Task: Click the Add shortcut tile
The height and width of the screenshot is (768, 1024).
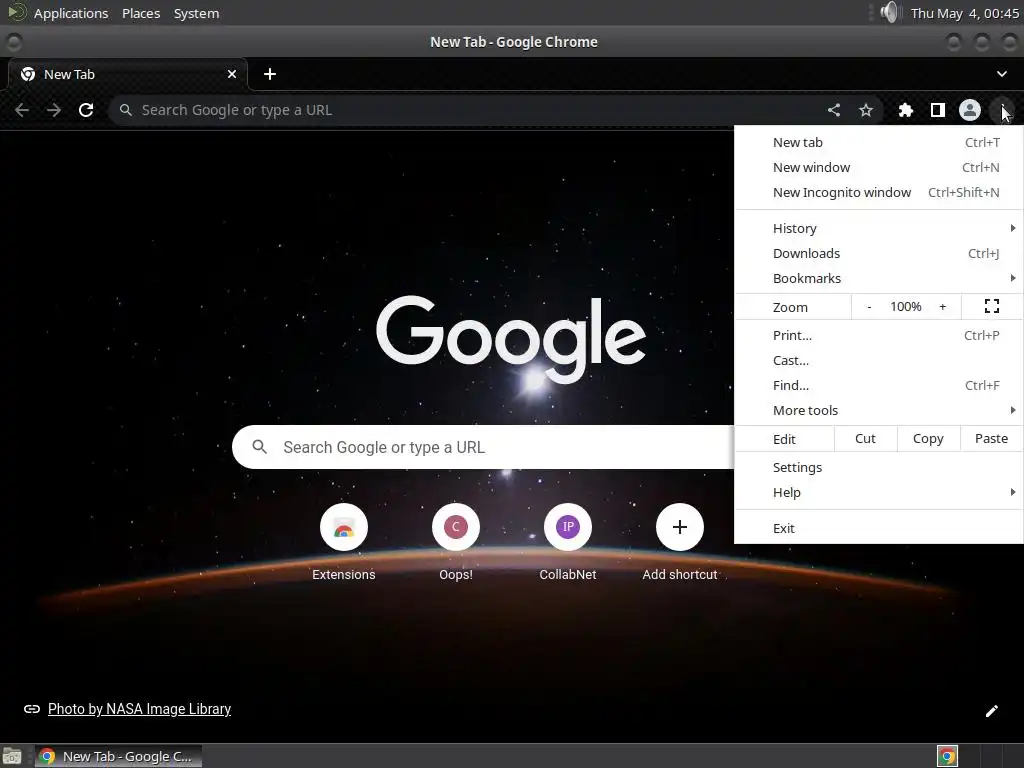Action: 680,543
